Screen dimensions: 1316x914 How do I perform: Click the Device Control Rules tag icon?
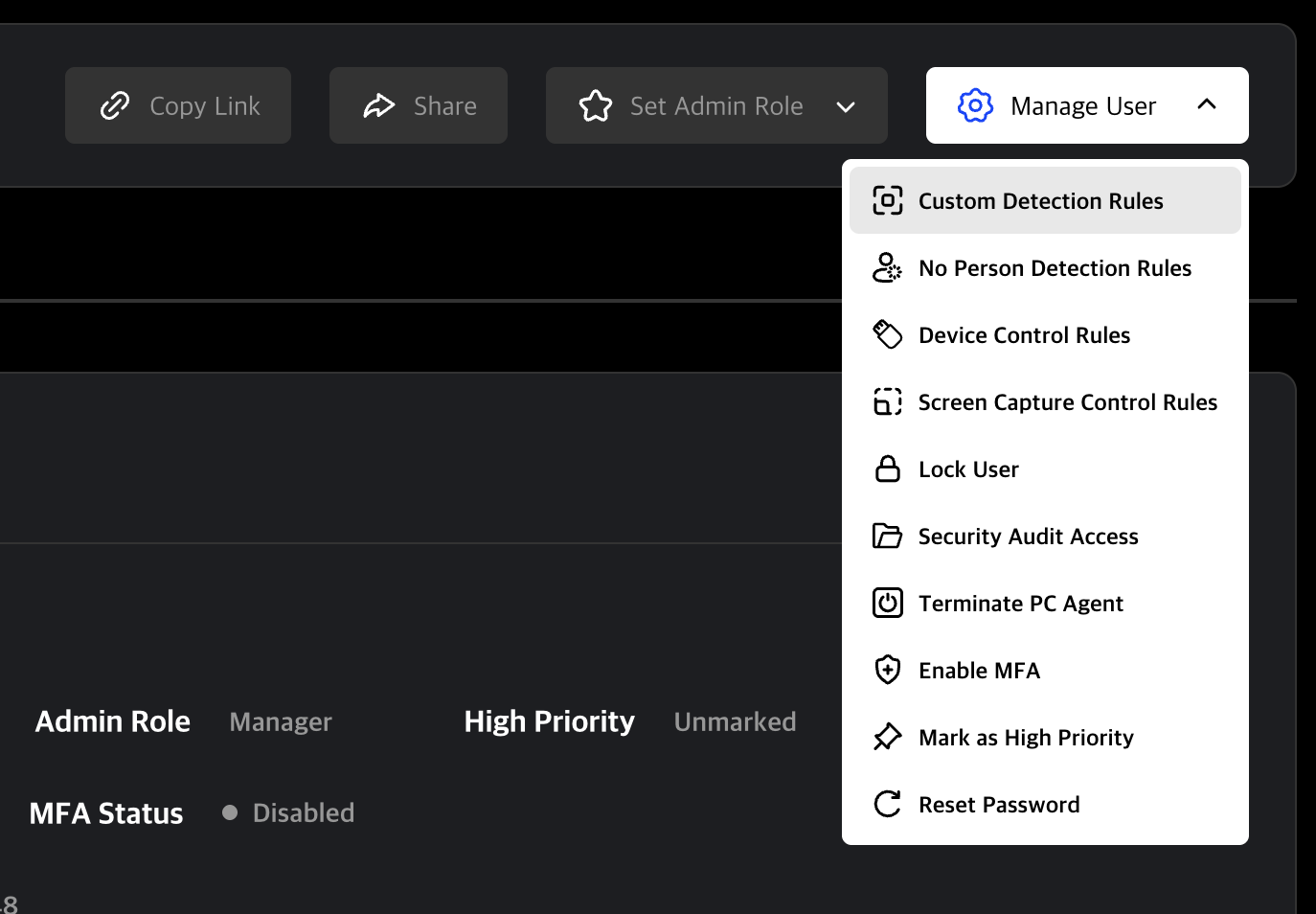888,334
